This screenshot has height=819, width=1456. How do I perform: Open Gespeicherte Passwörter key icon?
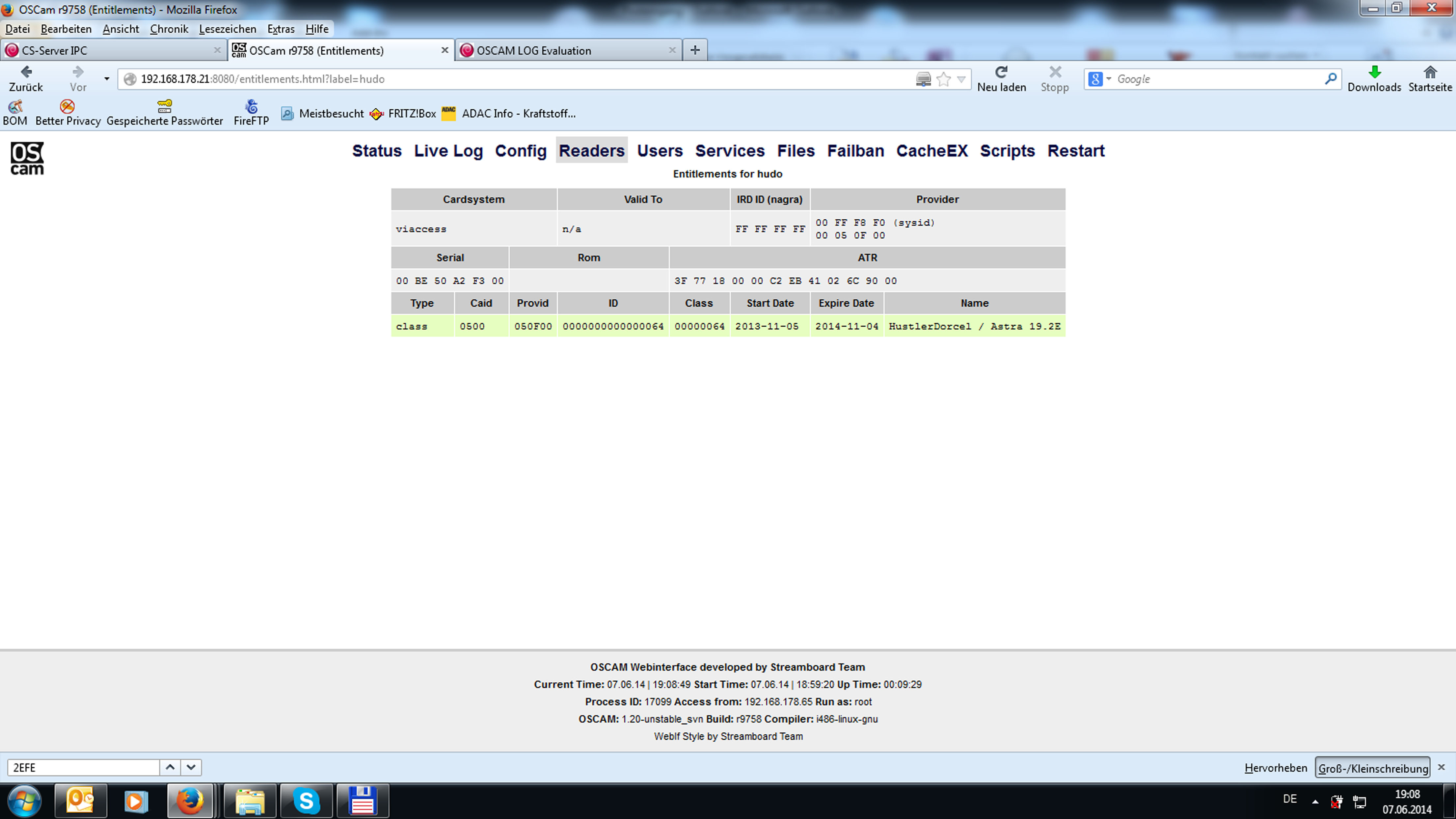pos(165,106)
